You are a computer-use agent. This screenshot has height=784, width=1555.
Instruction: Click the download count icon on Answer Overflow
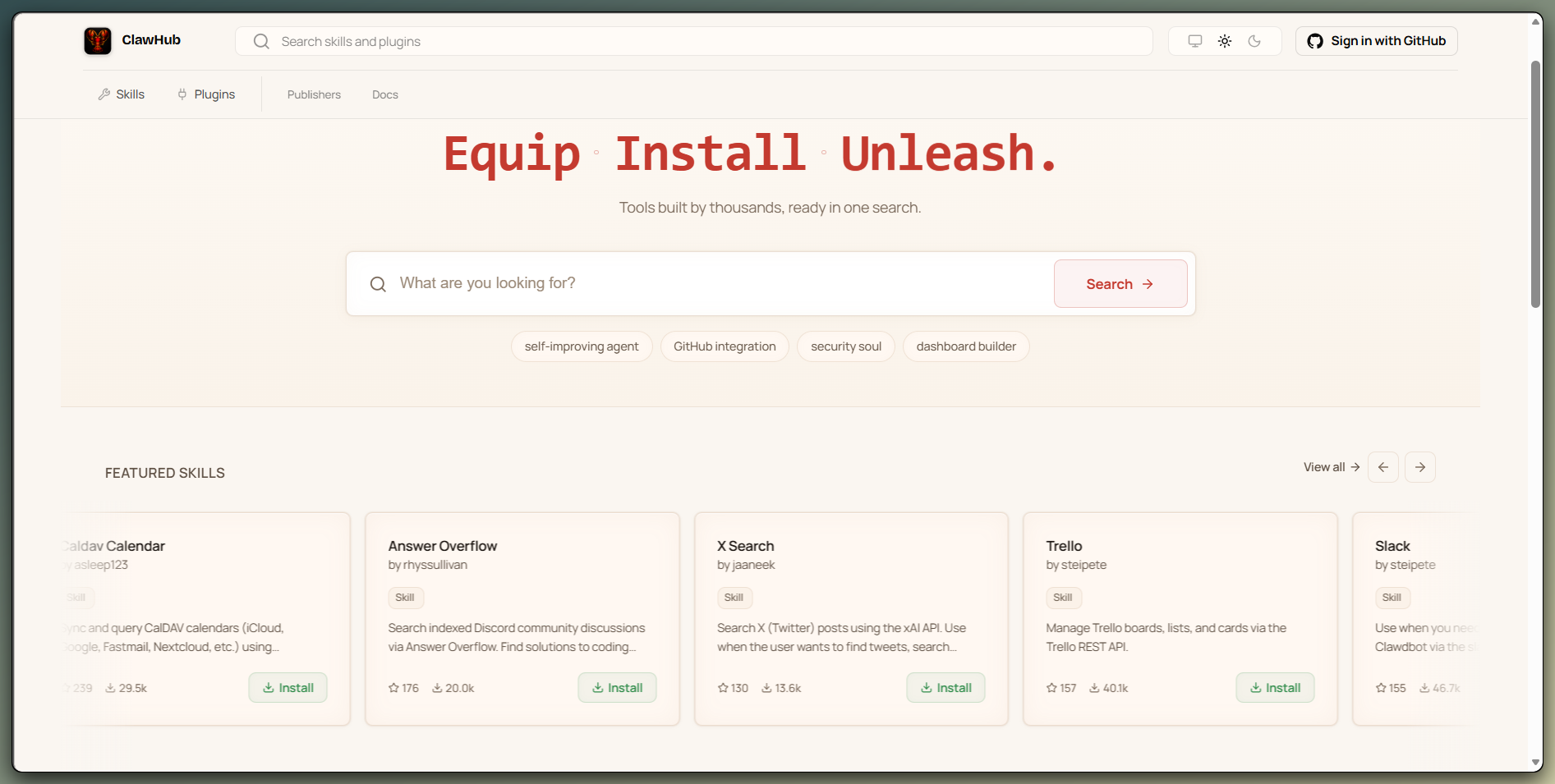pos(437,688)
